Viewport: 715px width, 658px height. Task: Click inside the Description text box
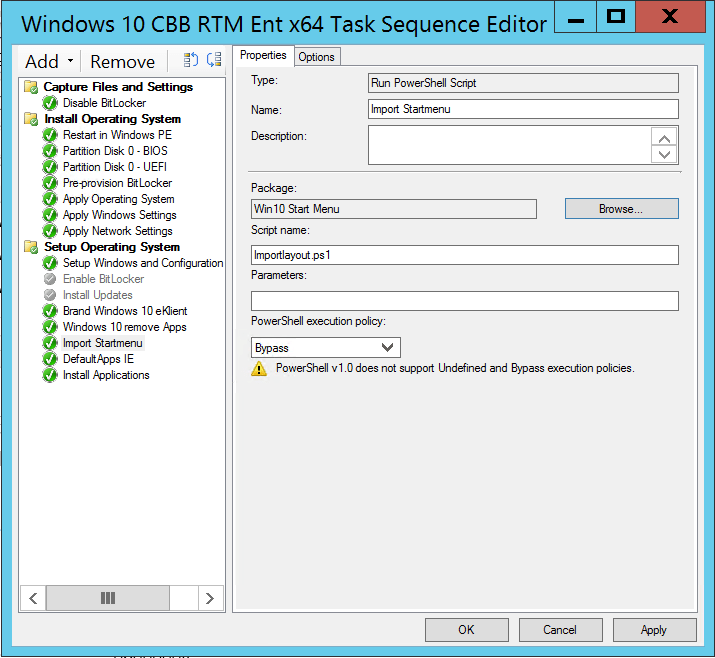[510, 145]
